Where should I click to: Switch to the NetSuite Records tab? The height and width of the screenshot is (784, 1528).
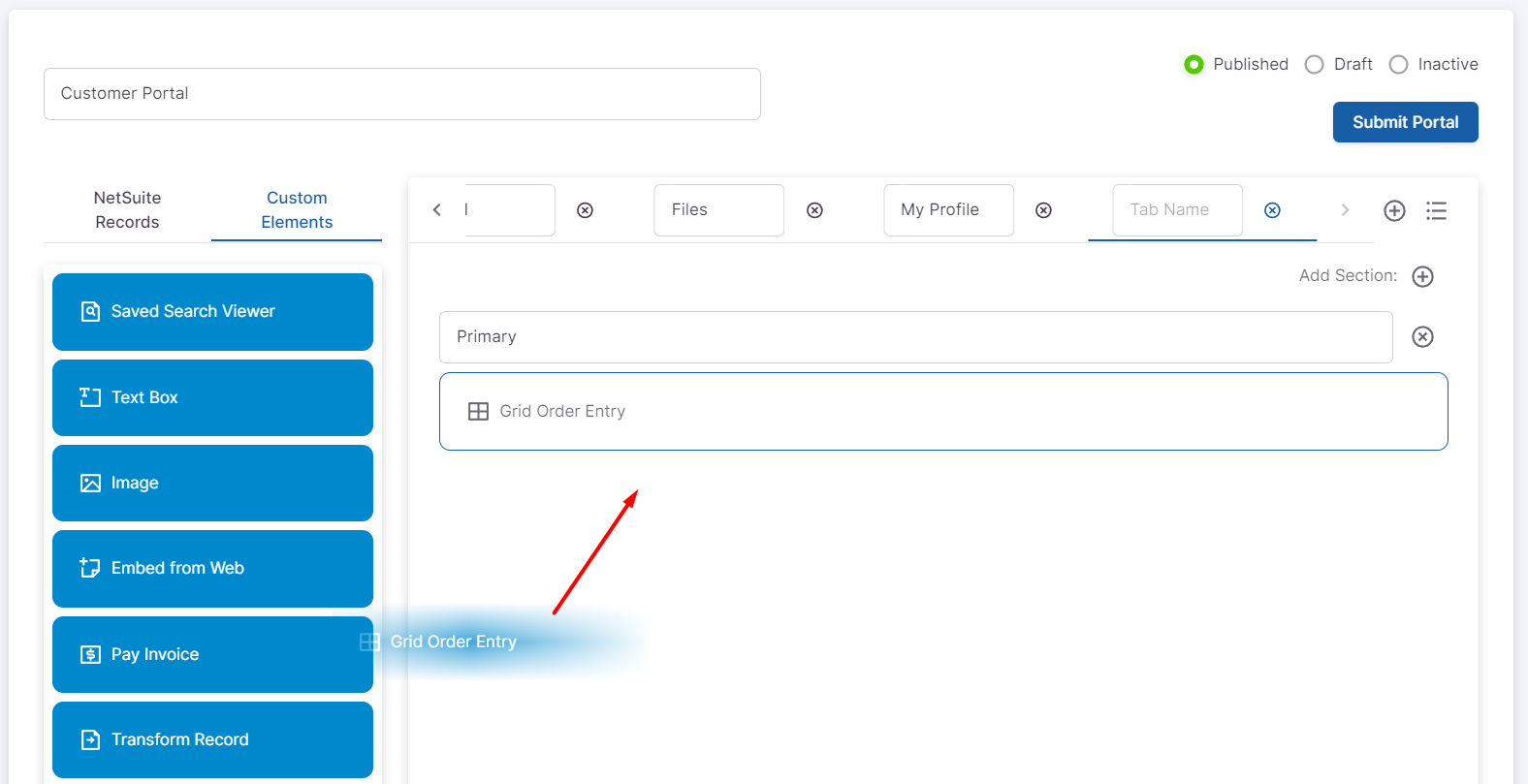tap(127, 209)
